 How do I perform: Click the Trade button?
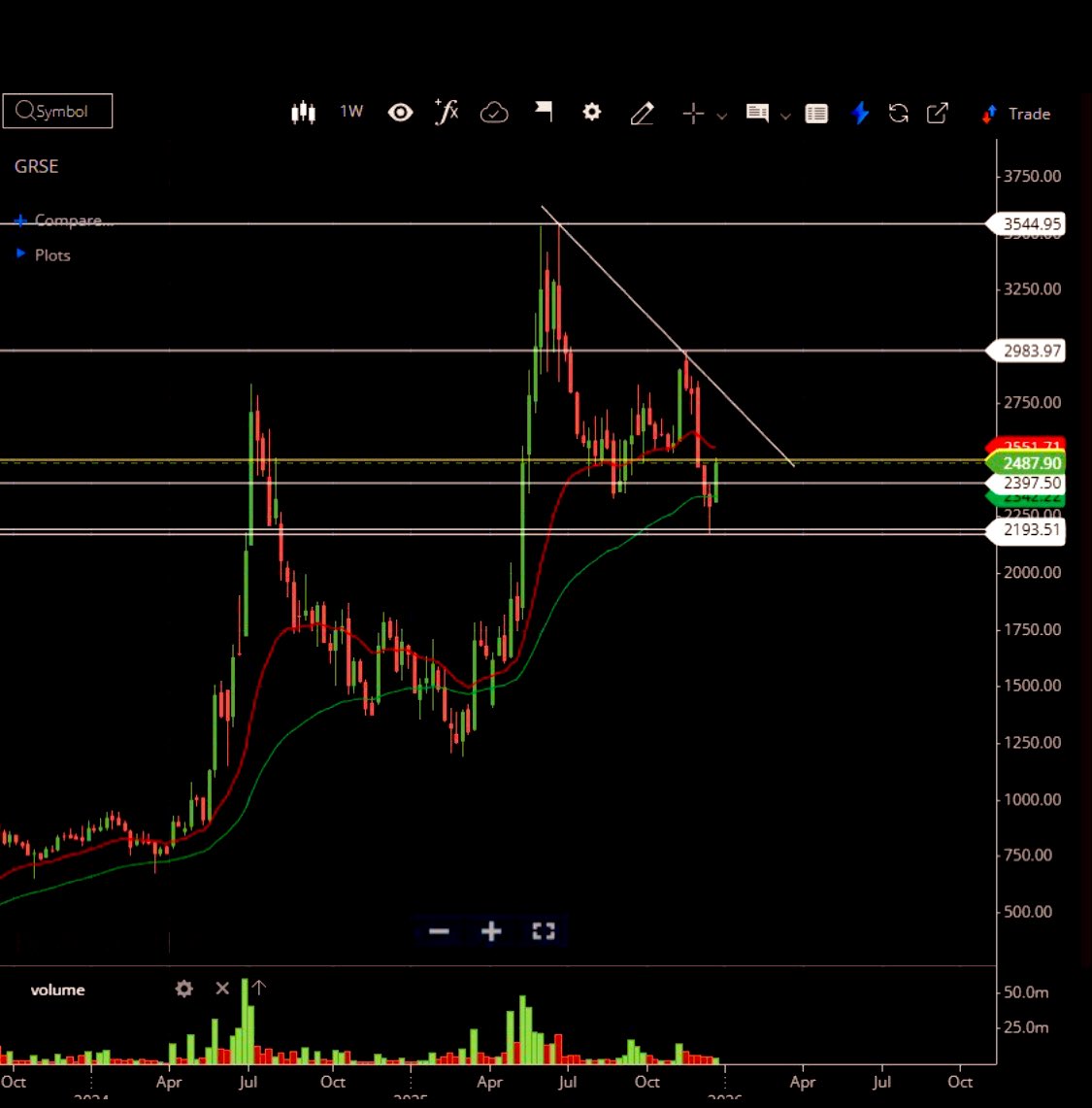[1016, 114]
